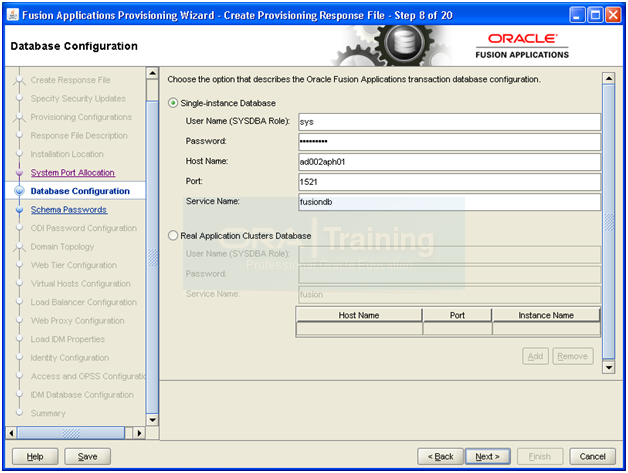Click the Load Balancer Configuration step

[84, 302]
